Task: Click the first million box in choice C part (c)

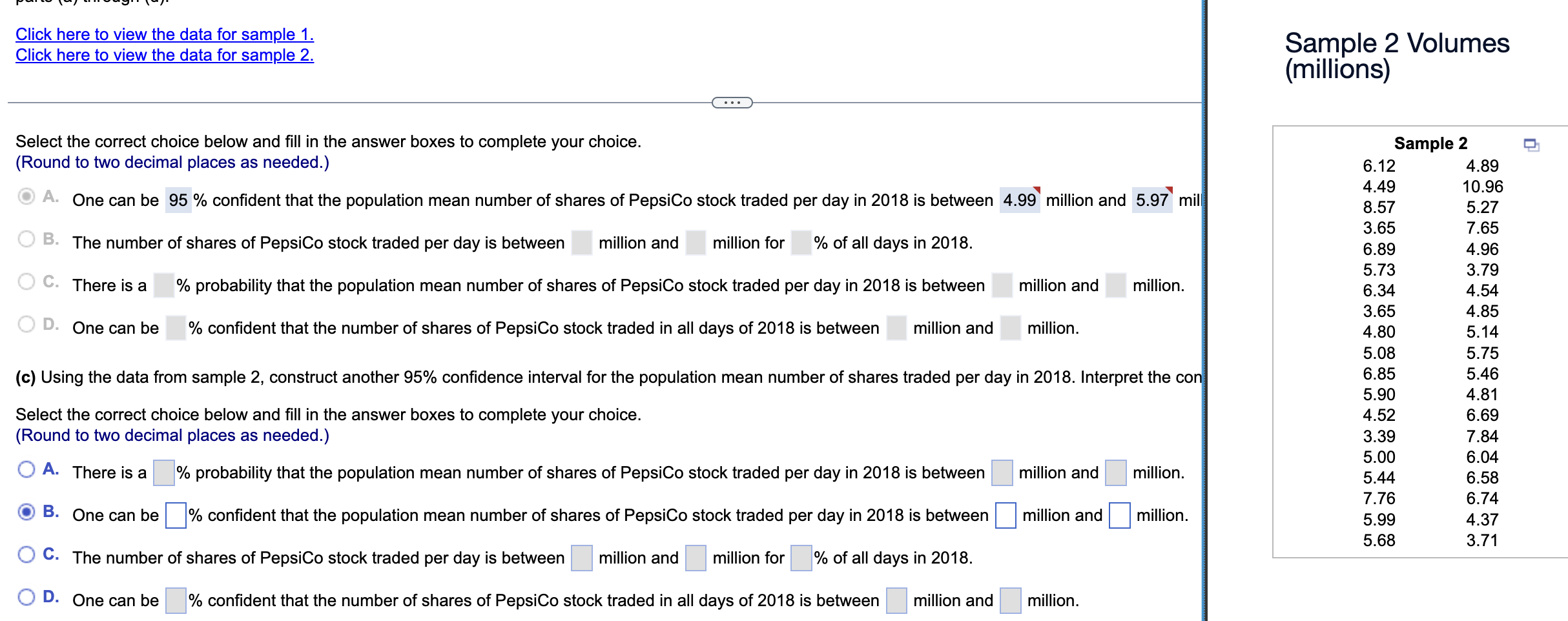Action: [581, 558]
